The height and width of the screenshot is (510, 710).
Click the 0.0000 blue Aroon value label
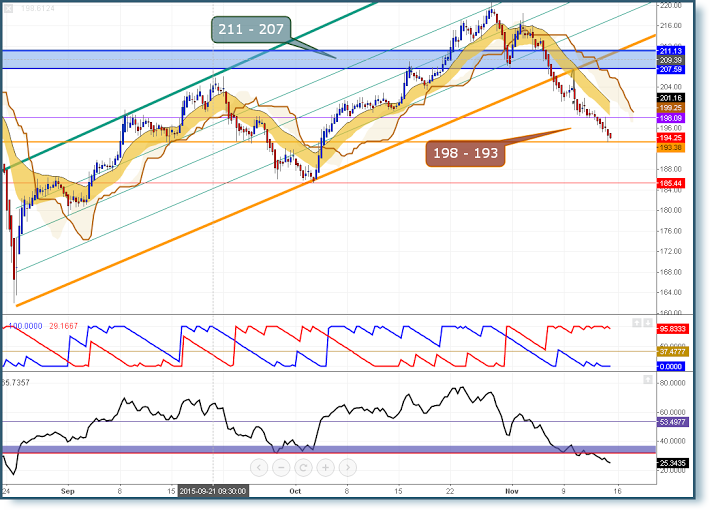(x=671, y=366)
